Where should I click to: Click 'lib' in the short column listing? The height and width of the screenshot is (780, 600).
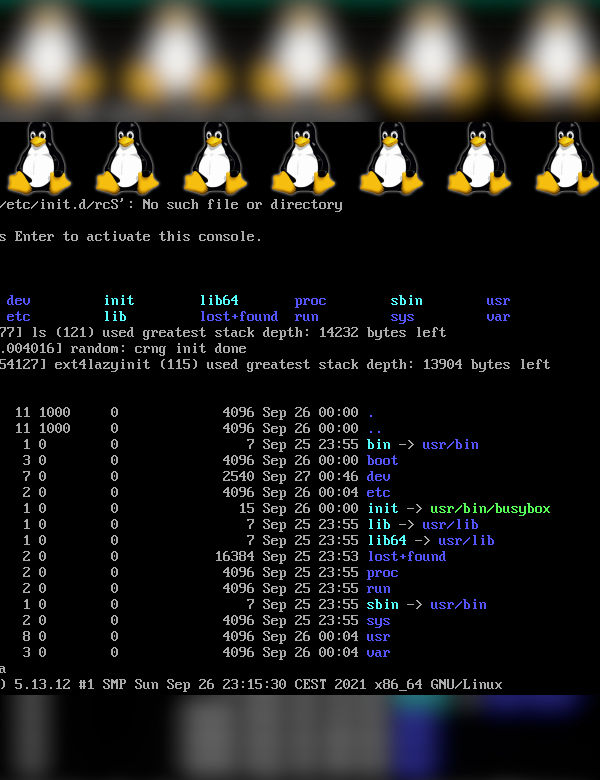coord(115,316)
